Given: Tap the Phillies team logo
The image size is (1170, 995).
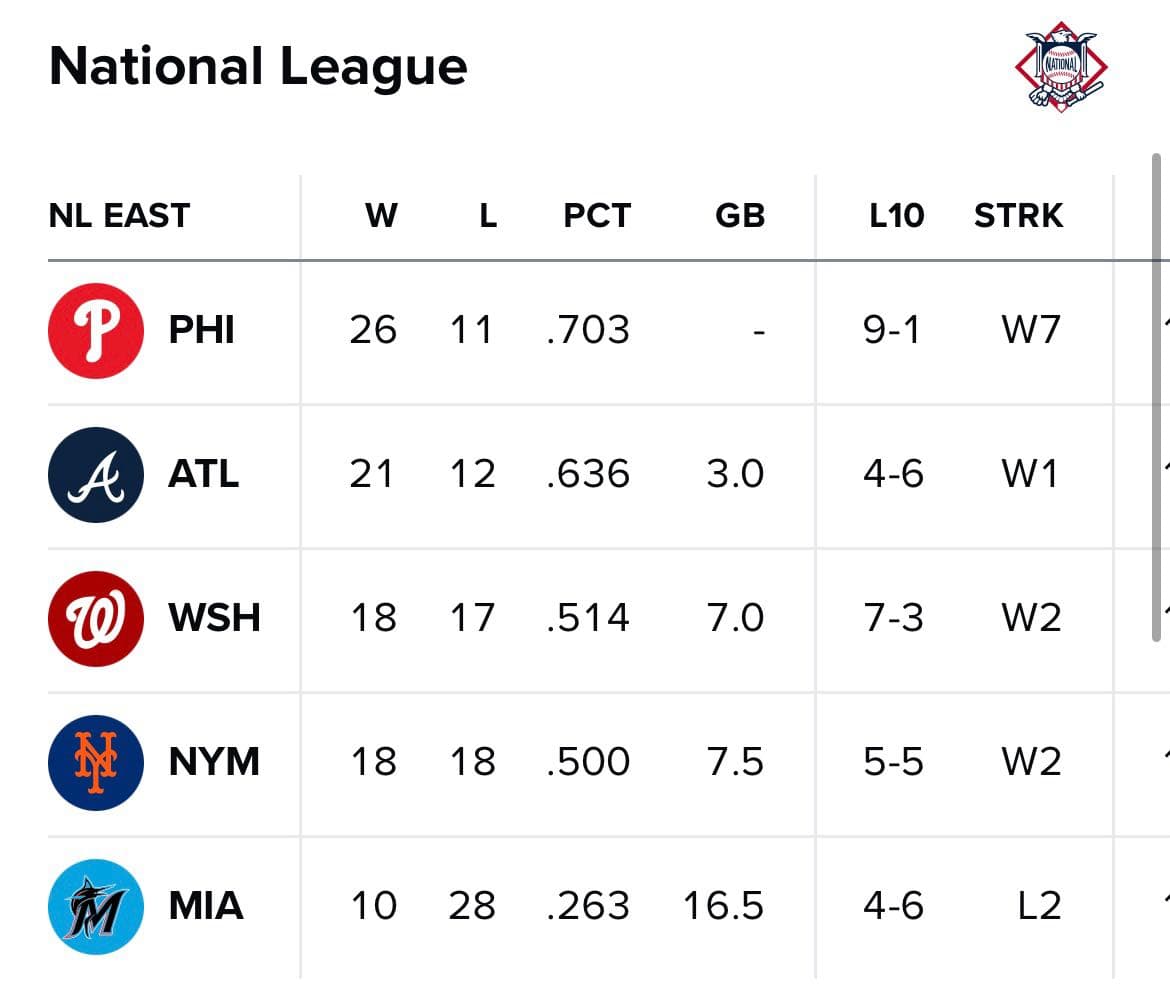Looking at the screenshot, I should [96, 331].
